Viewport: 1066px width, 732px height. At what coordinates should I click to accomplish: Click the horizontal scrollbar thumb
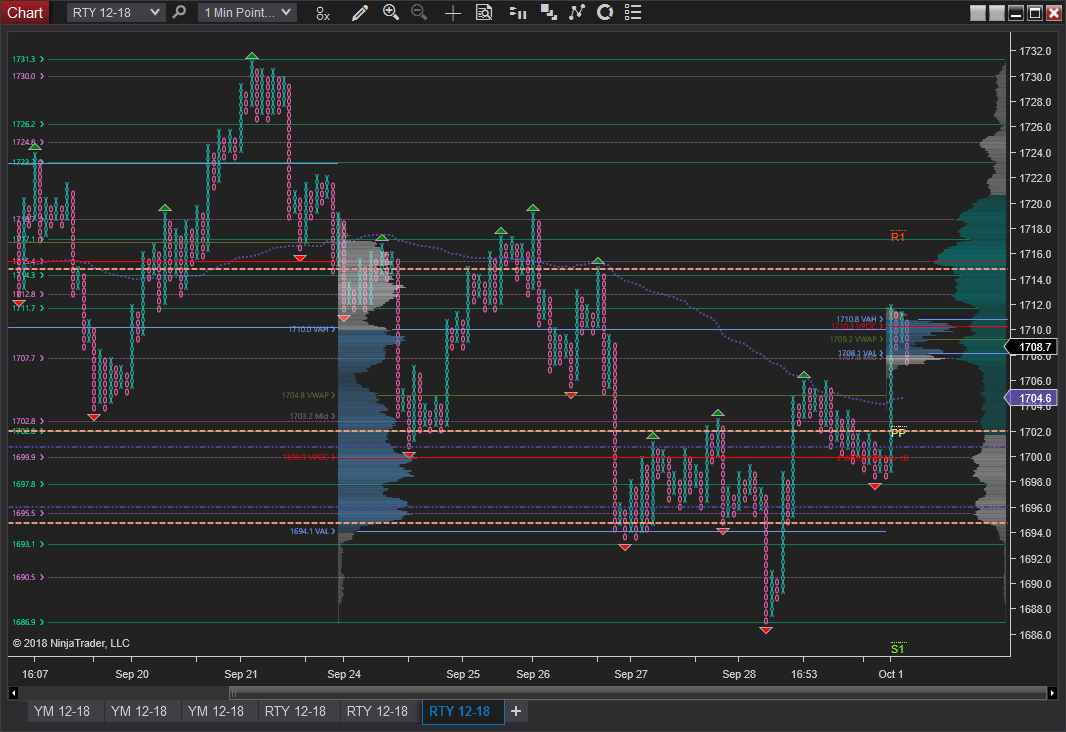(638, 693)
